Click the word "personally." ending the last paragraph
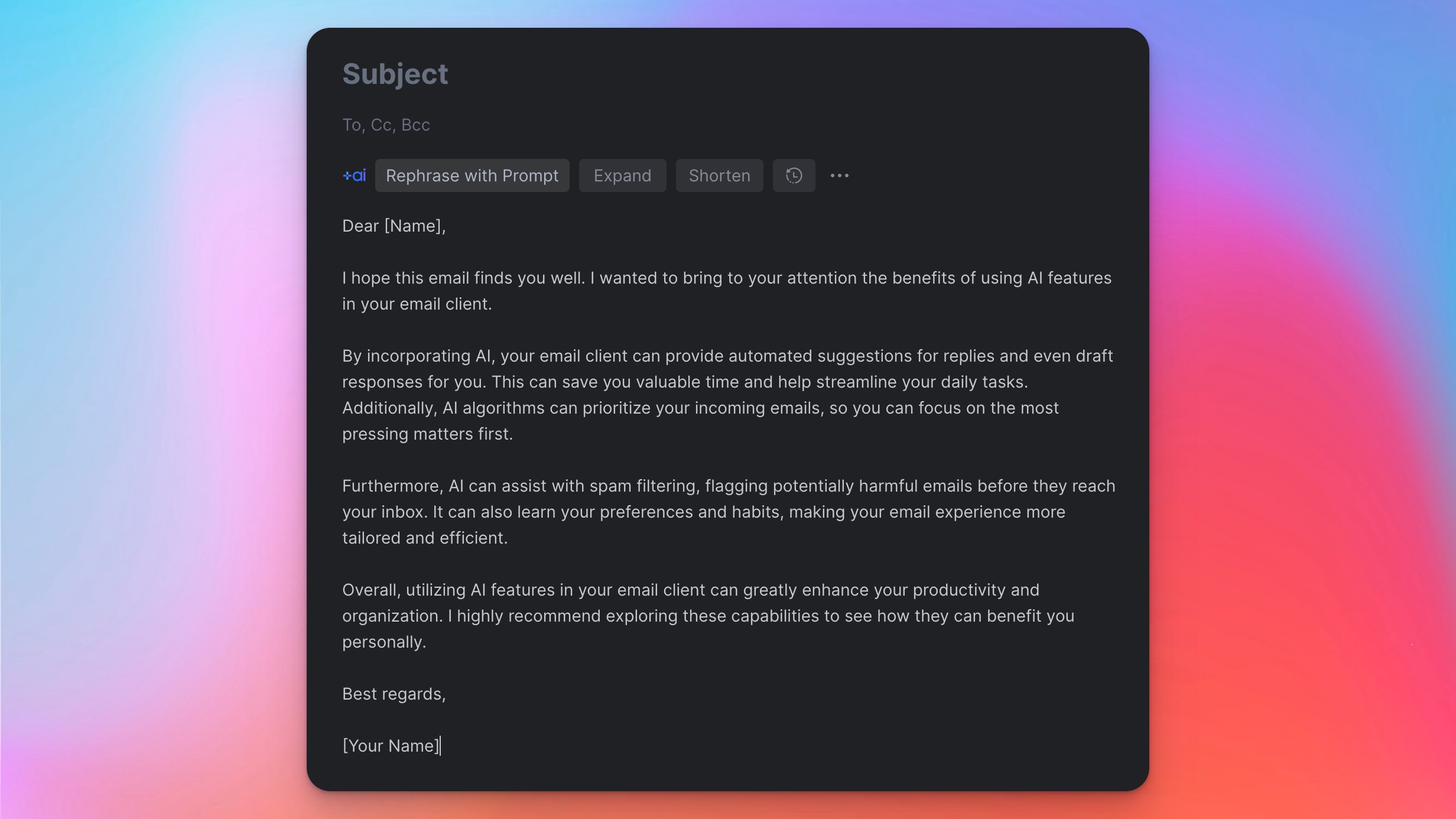This screenshot has width=1456, height=819. (x=384, y=642)
